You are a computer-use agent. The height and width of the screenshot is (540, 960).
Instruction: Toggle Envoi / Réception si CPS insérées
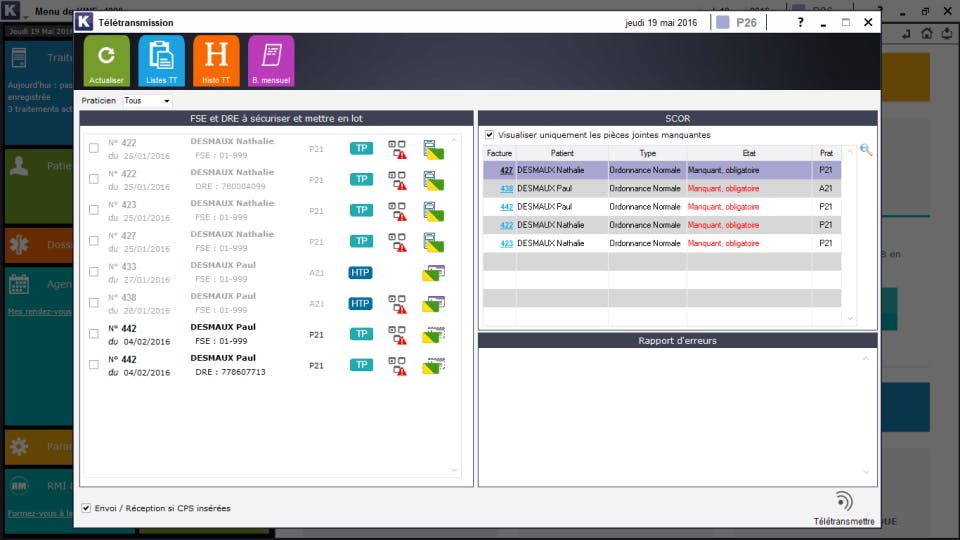tap(86, 508)
